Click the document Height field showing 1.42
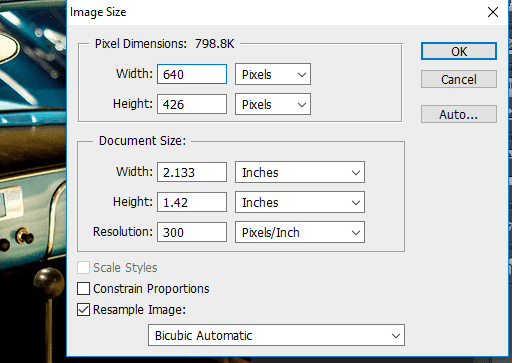The height and width of the screenshot is (363, 512). tap(192, 202)
